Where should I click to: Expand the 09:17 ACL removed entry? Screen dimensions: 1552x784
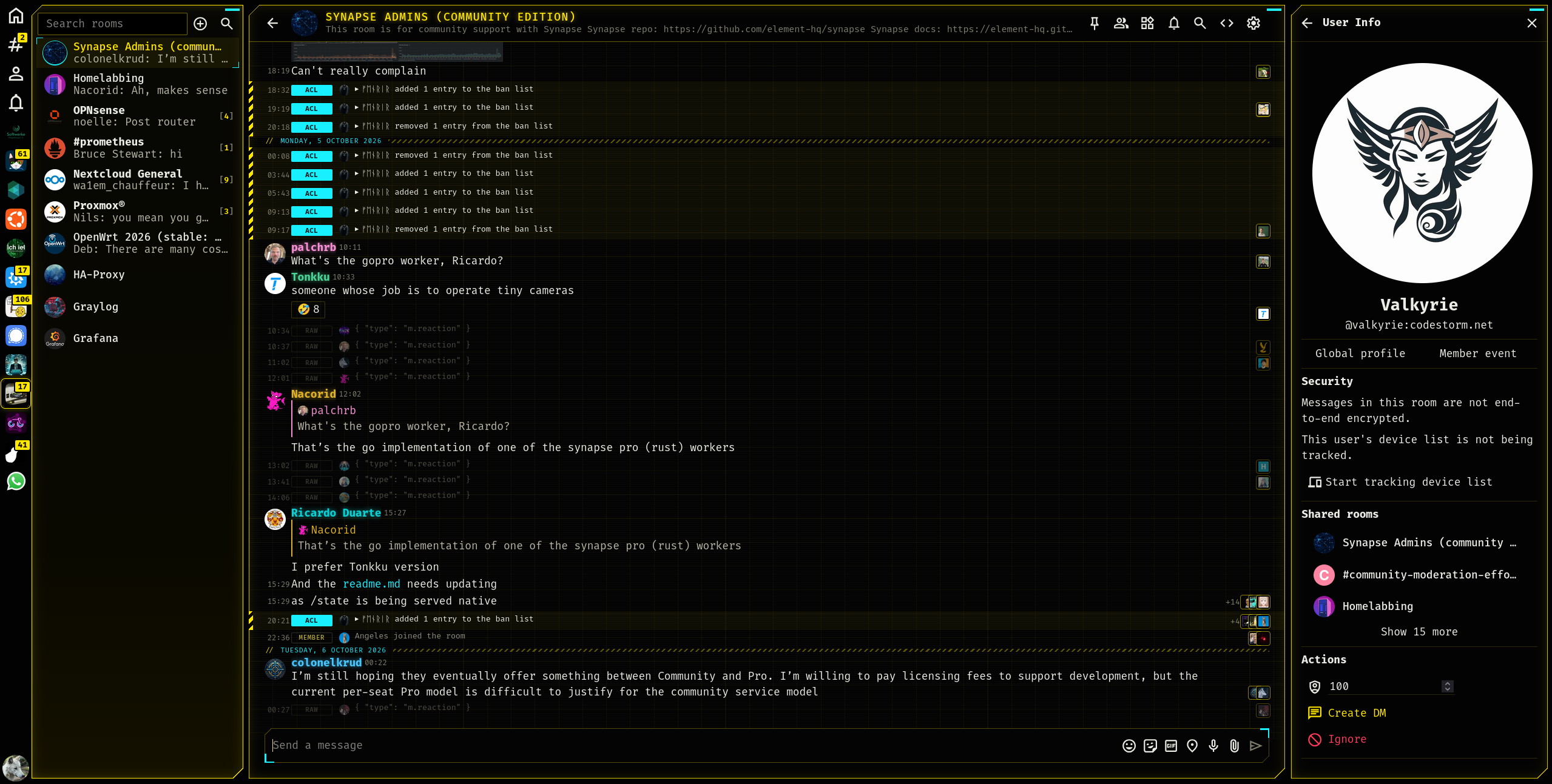[357, 229]
